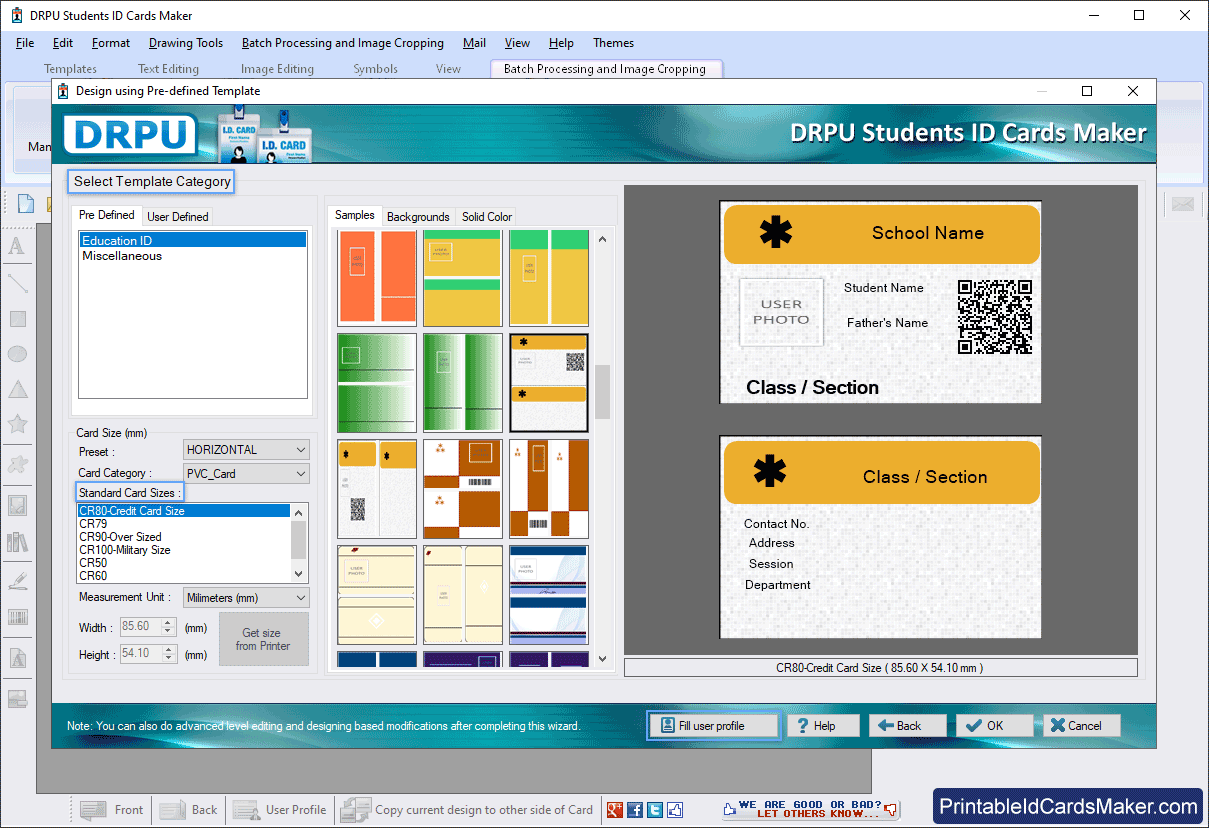This screenshot has width=1209, height=828.
Task: Select the Barcode tool
Action: coord(17,617)
